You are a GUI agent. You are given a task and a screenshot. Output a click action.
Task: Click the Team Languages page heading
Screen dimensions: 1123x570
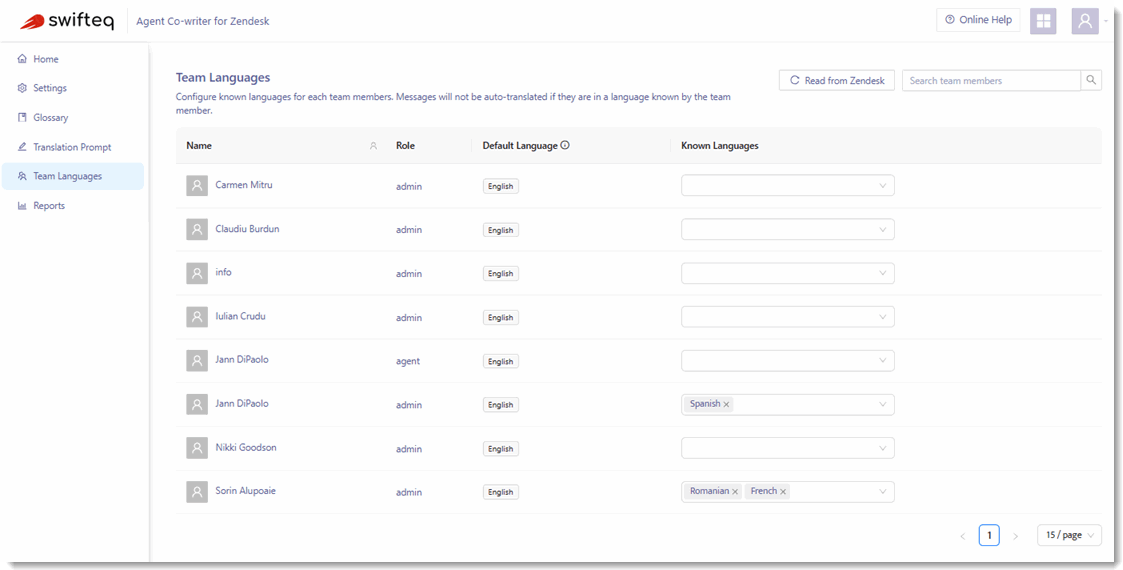(223, 77)
